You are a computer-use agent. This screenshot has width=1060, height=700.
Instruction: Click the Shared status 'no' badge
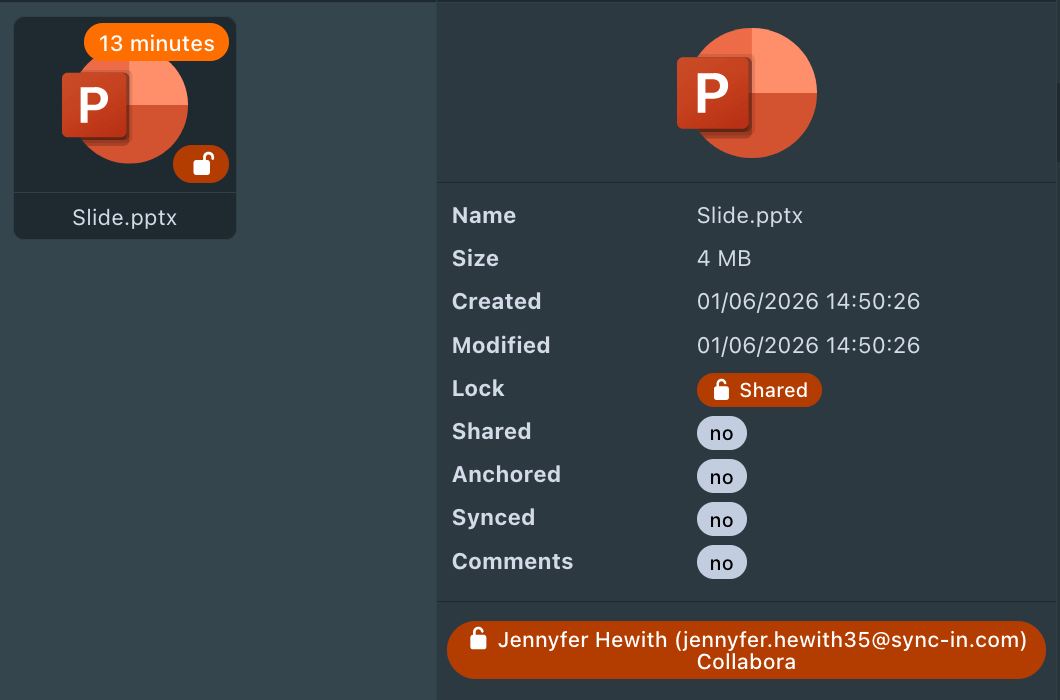[x=721, y=433]
